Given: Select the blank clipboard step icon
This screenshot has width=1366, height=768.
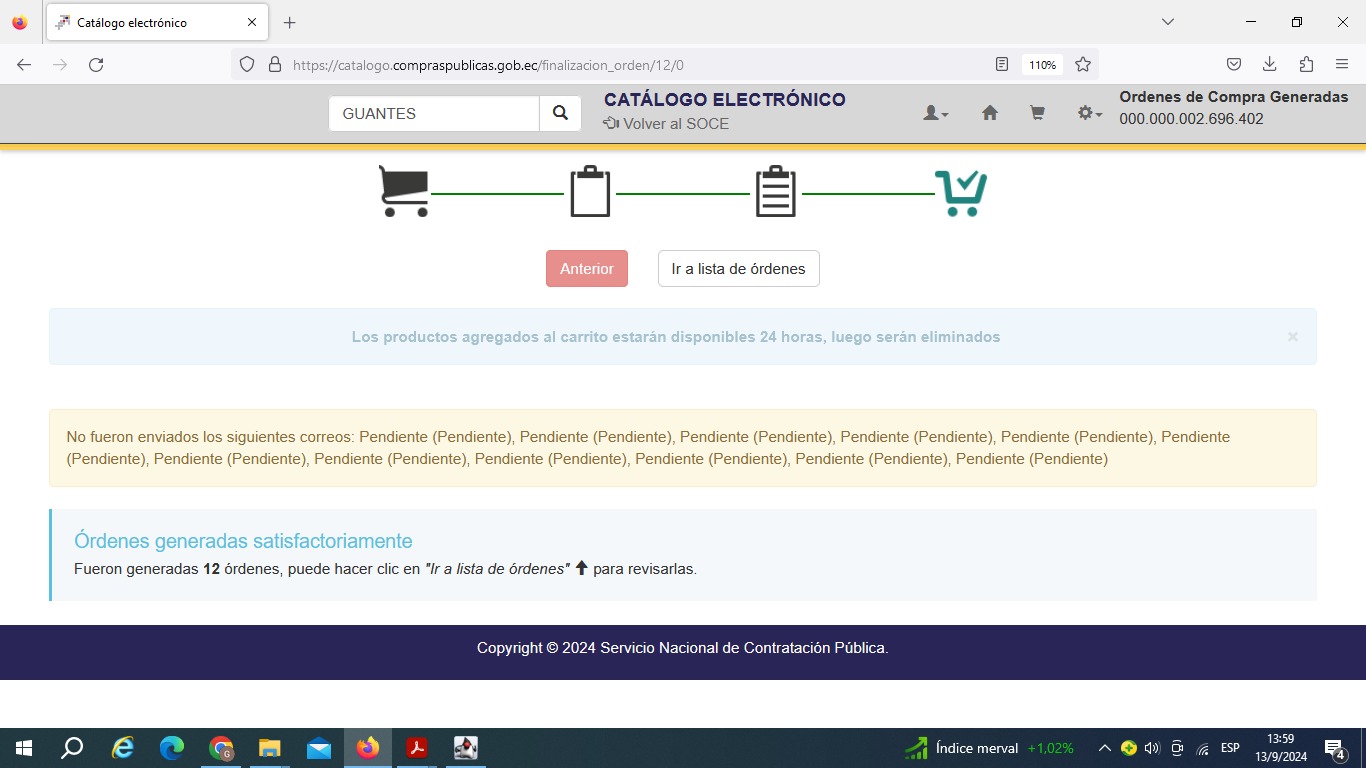Looking at the screenshot, I should pos(590,191).
